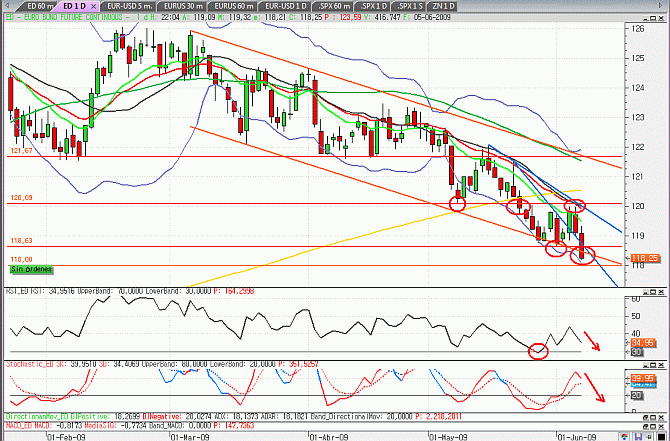The height and width of the screenshot is (441, 670).
Task: Restore the DirectionalMov indicator pane
Action: [x=646, y=417]
